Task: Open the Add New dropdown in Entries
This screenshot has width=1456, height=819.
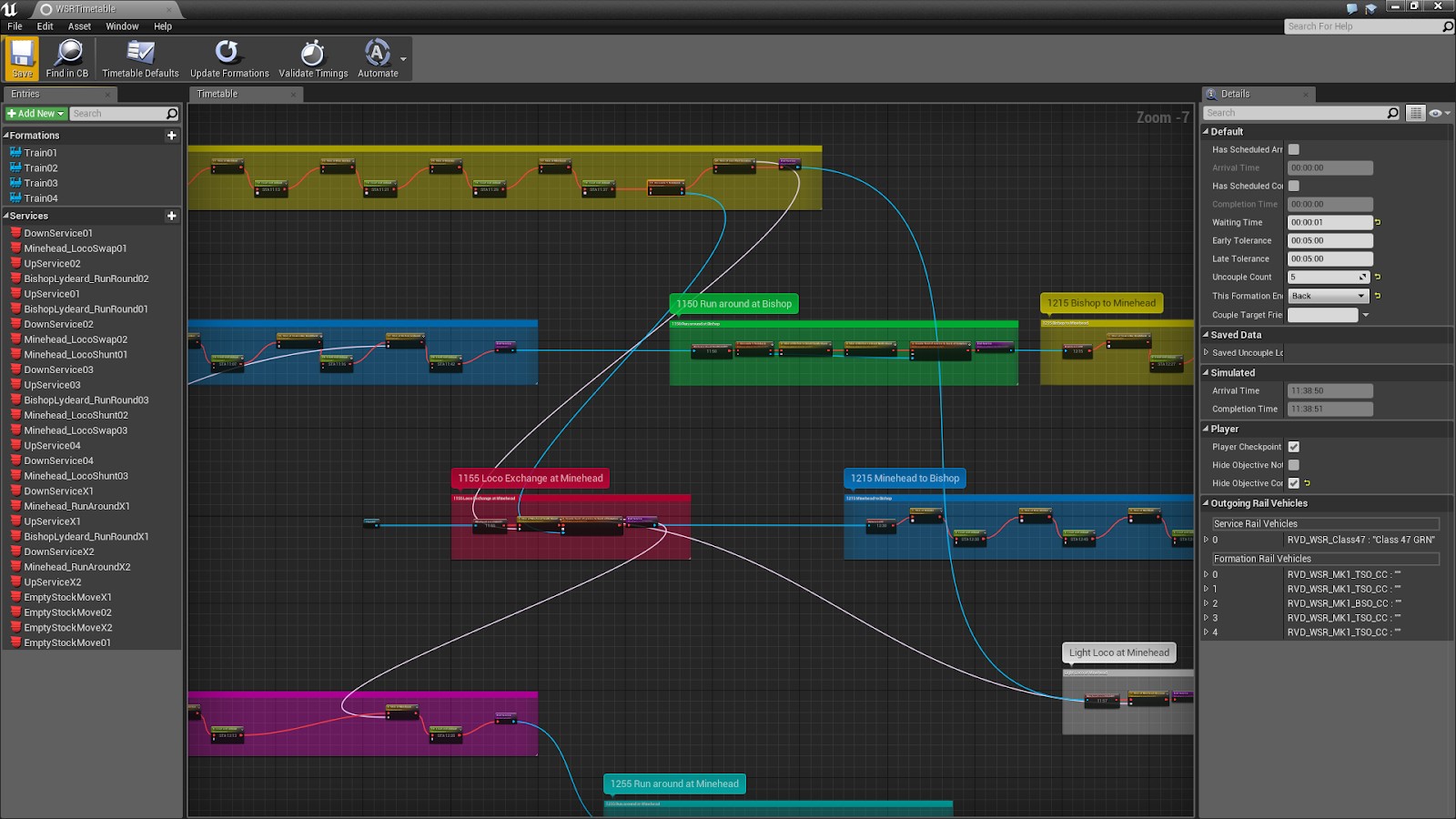Action: [x=36, y=114]
